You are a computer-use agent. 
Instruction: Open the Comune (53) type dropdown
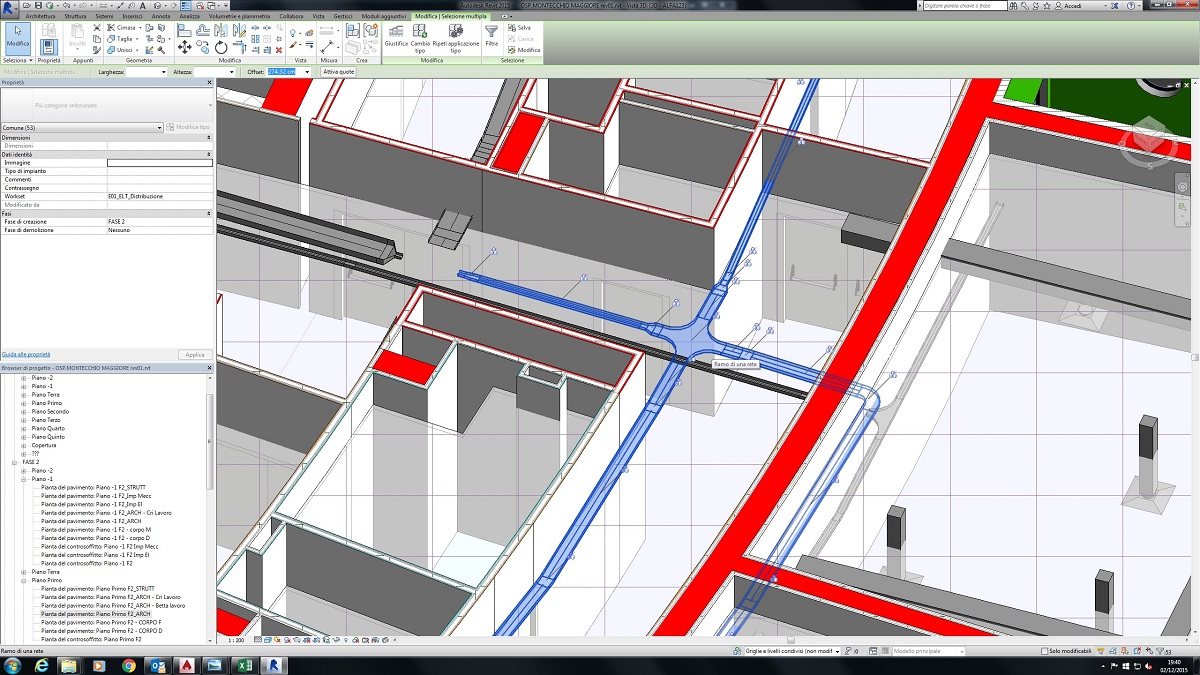(159, 128)
